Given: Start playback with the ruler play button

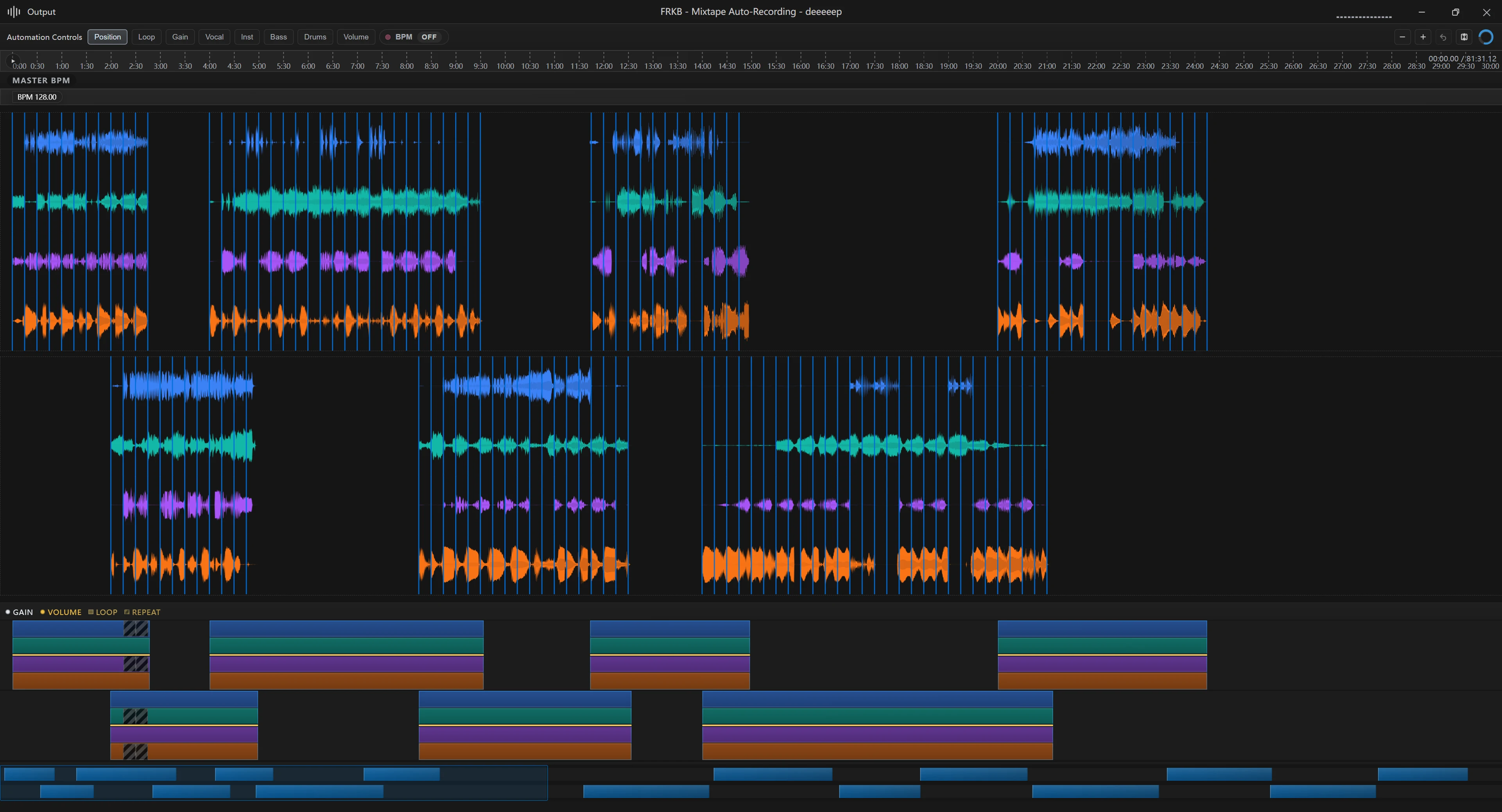Looking at the screenshot, I should (13, 61).
